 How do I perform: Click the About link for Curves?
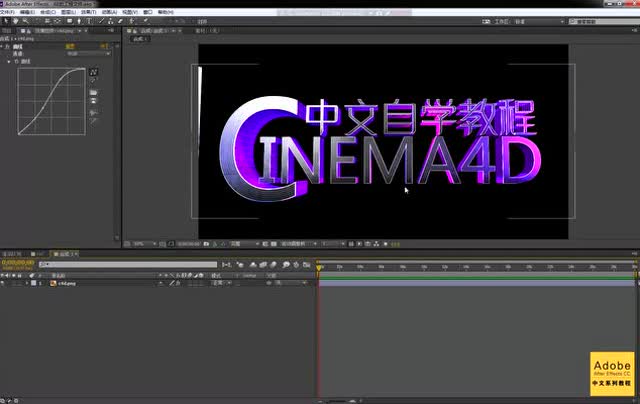tap(104, 47)
